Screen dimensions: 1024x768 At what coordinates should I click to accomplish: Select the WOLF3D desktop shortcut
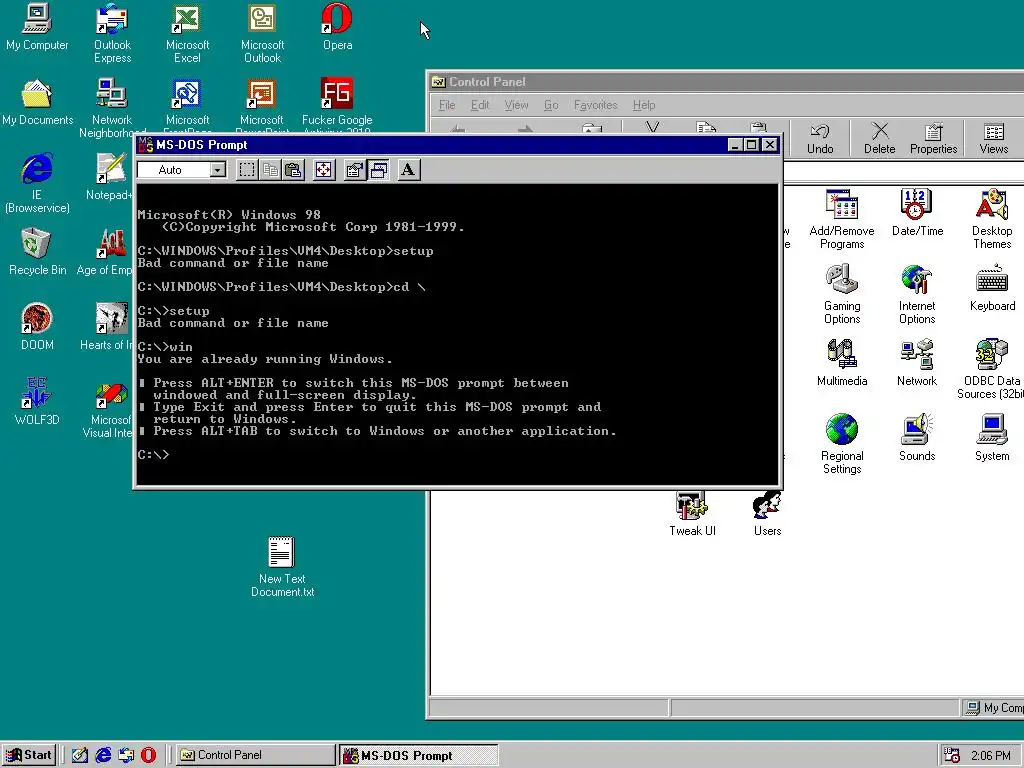point(37,402)
